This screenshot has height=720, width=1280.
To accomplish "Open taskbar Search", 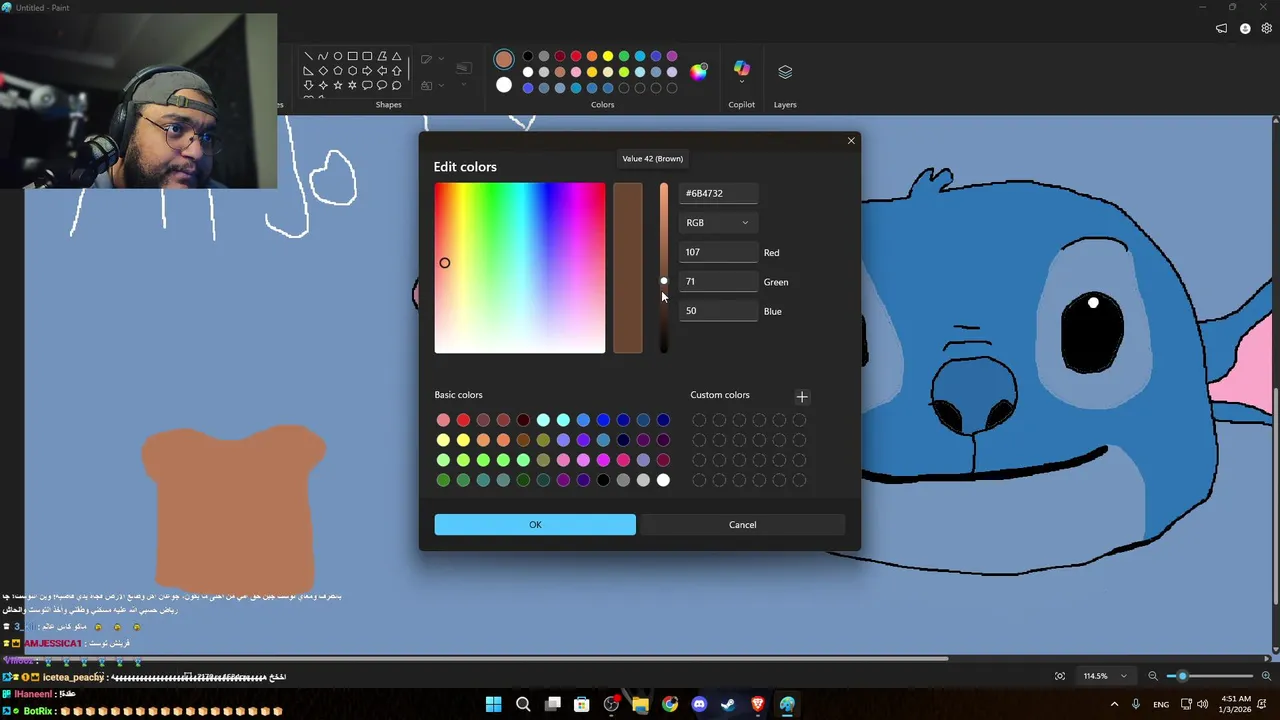I will point(523,704).
